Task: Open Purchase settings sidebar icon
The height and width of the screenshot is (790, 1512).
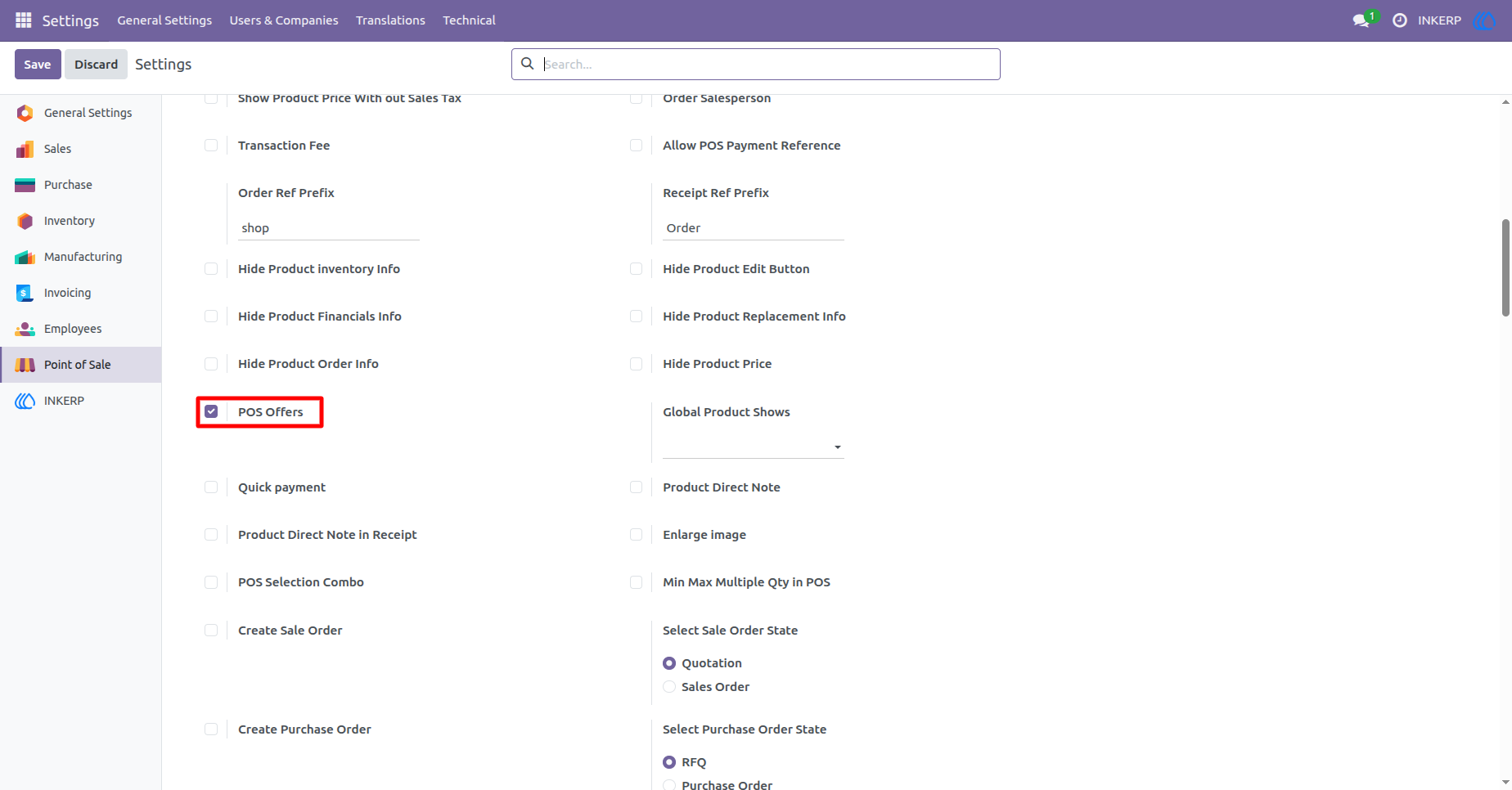Action: 25,185
